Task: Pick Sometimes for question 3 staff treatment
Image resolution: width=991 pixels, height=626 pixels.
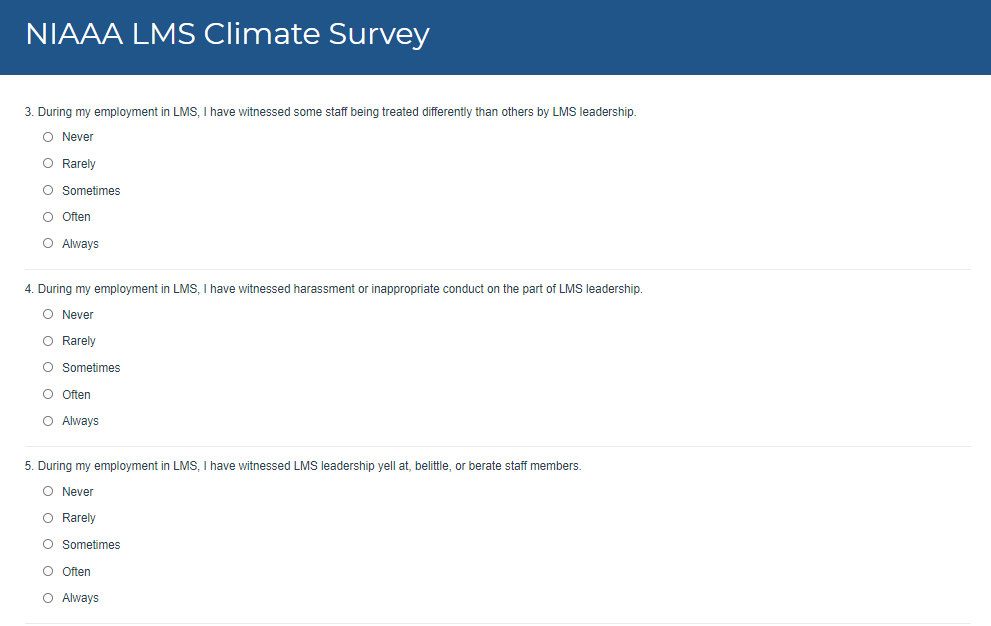Action: click(48, 190)
